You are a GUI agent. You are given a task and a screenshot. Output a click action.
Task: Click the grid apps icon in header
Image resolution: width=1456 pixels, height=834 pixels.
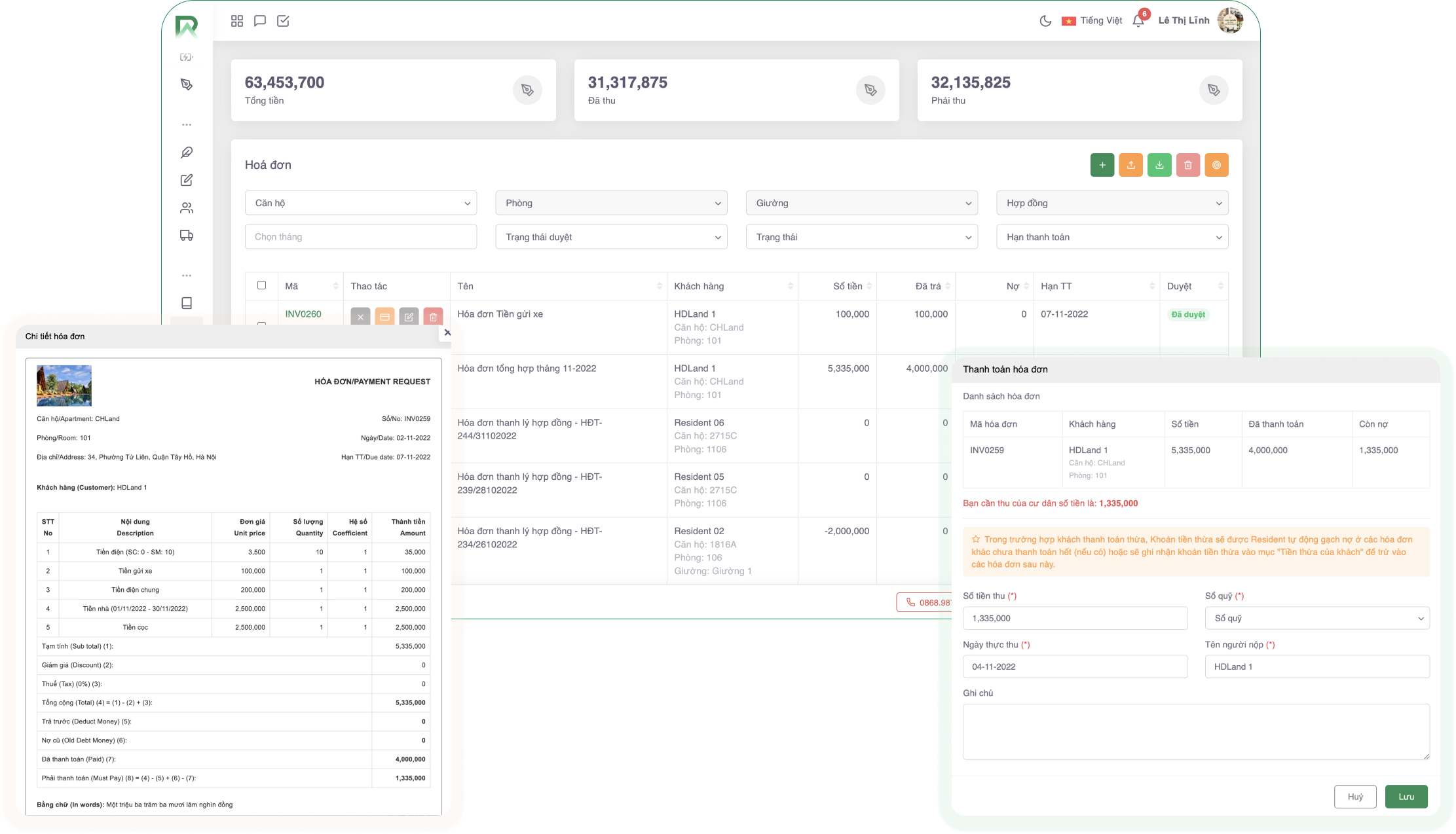[237, 21]
